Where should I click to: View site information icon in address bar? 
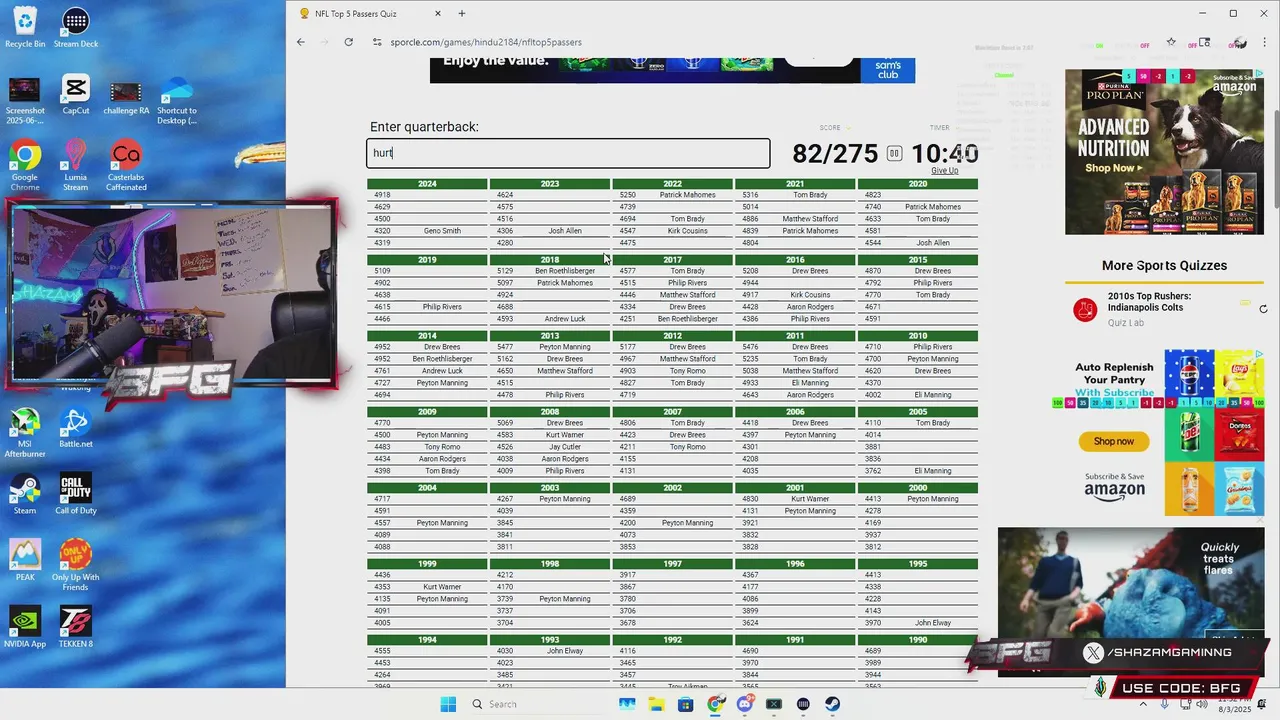pos(377,42)
